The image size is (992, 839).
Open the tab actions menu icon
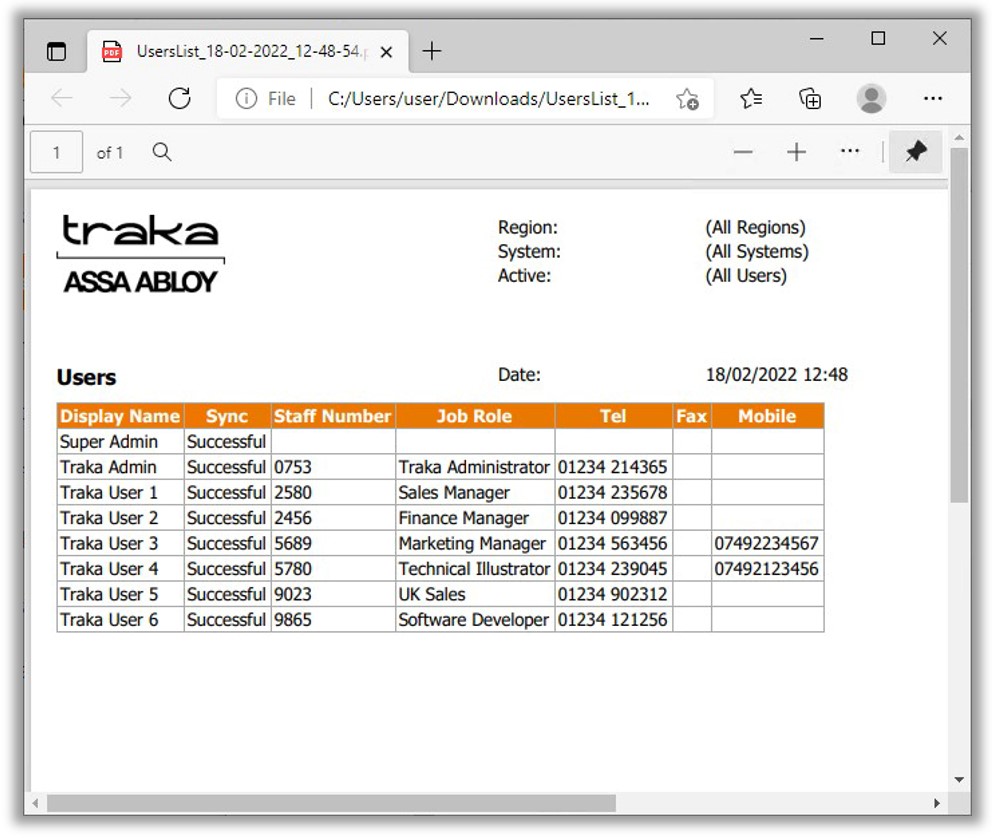[x=56, y=51]
